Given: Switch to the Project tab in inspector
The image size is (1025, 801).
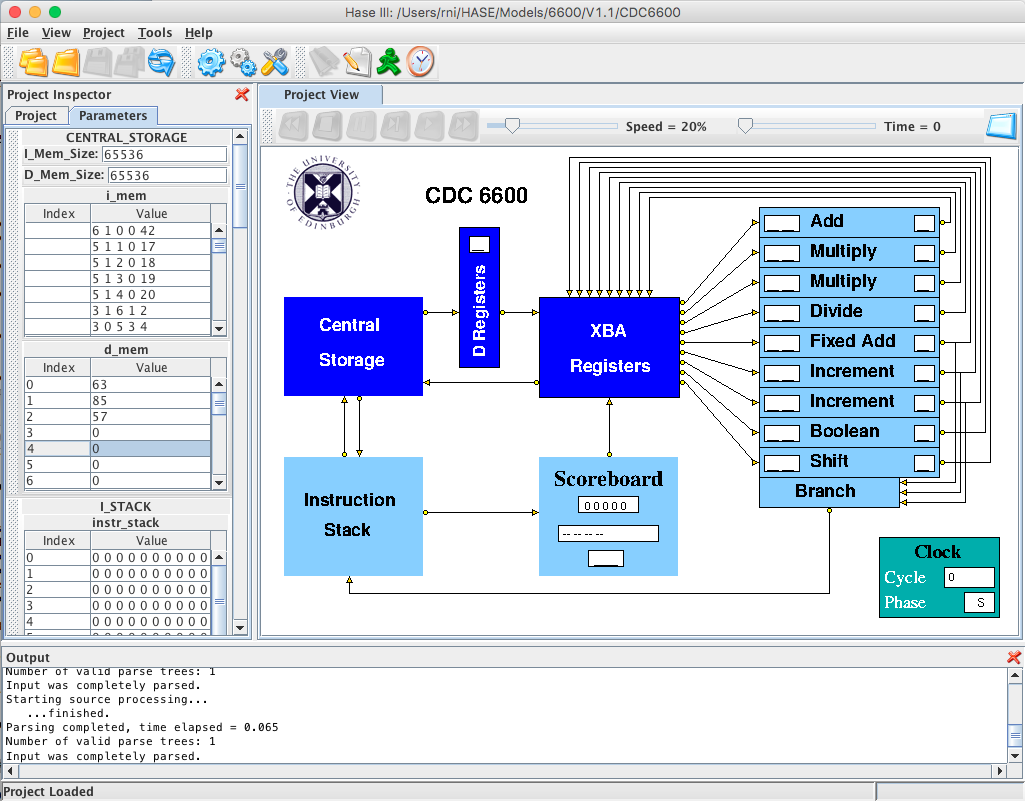Looking at the screenshot, I should coord(36,116).
